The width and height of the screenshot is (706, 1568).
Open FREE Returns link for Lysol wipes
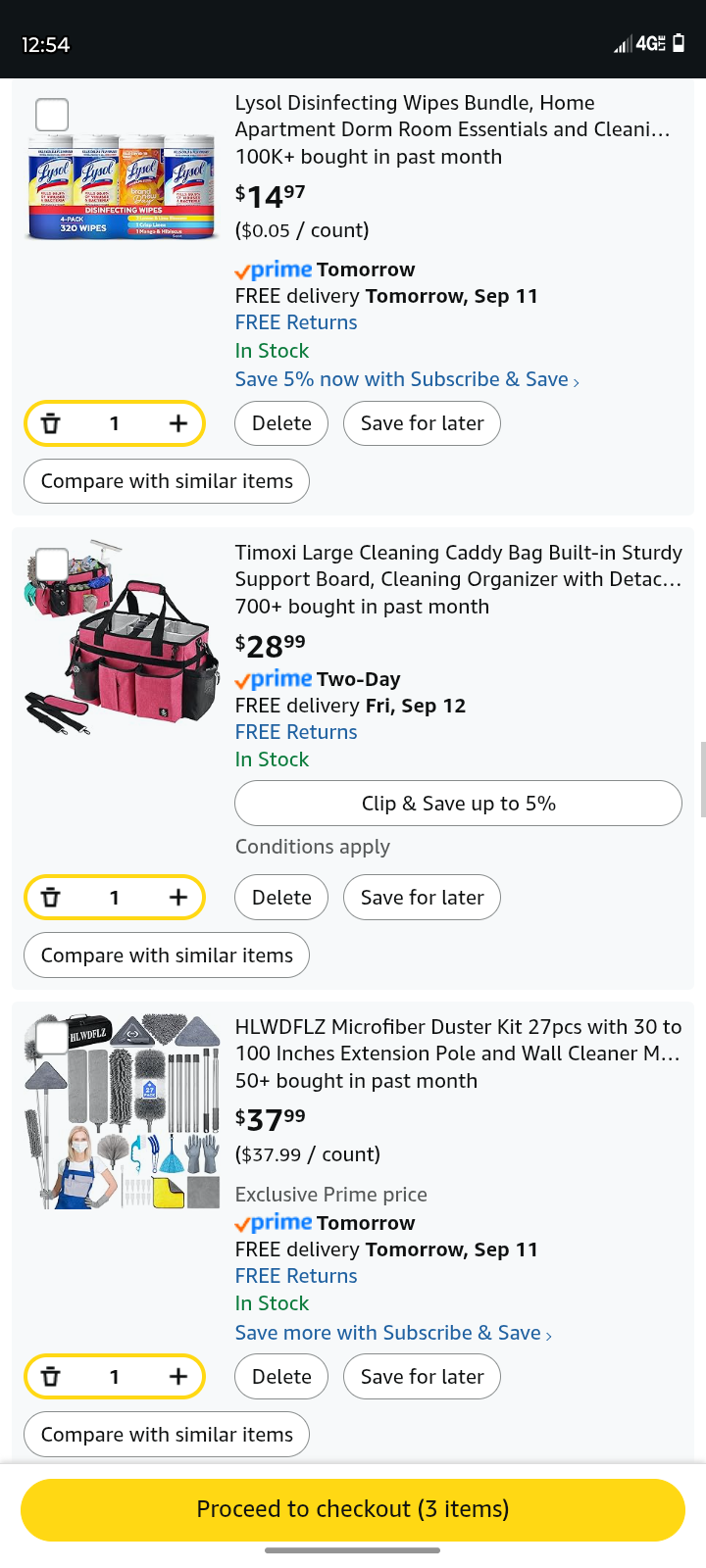coord(296,322)
